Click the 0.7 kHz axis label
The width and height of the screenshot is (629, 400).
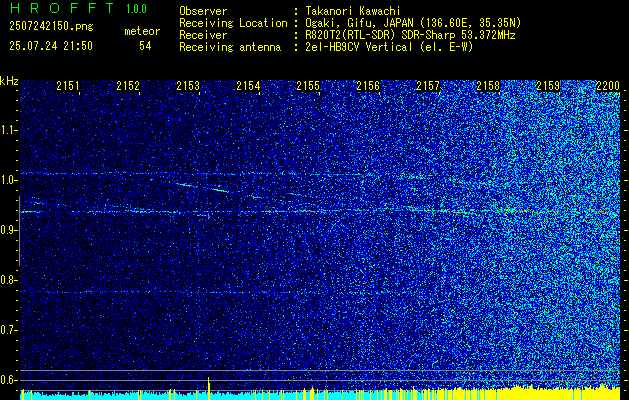(x=9, y=330)
